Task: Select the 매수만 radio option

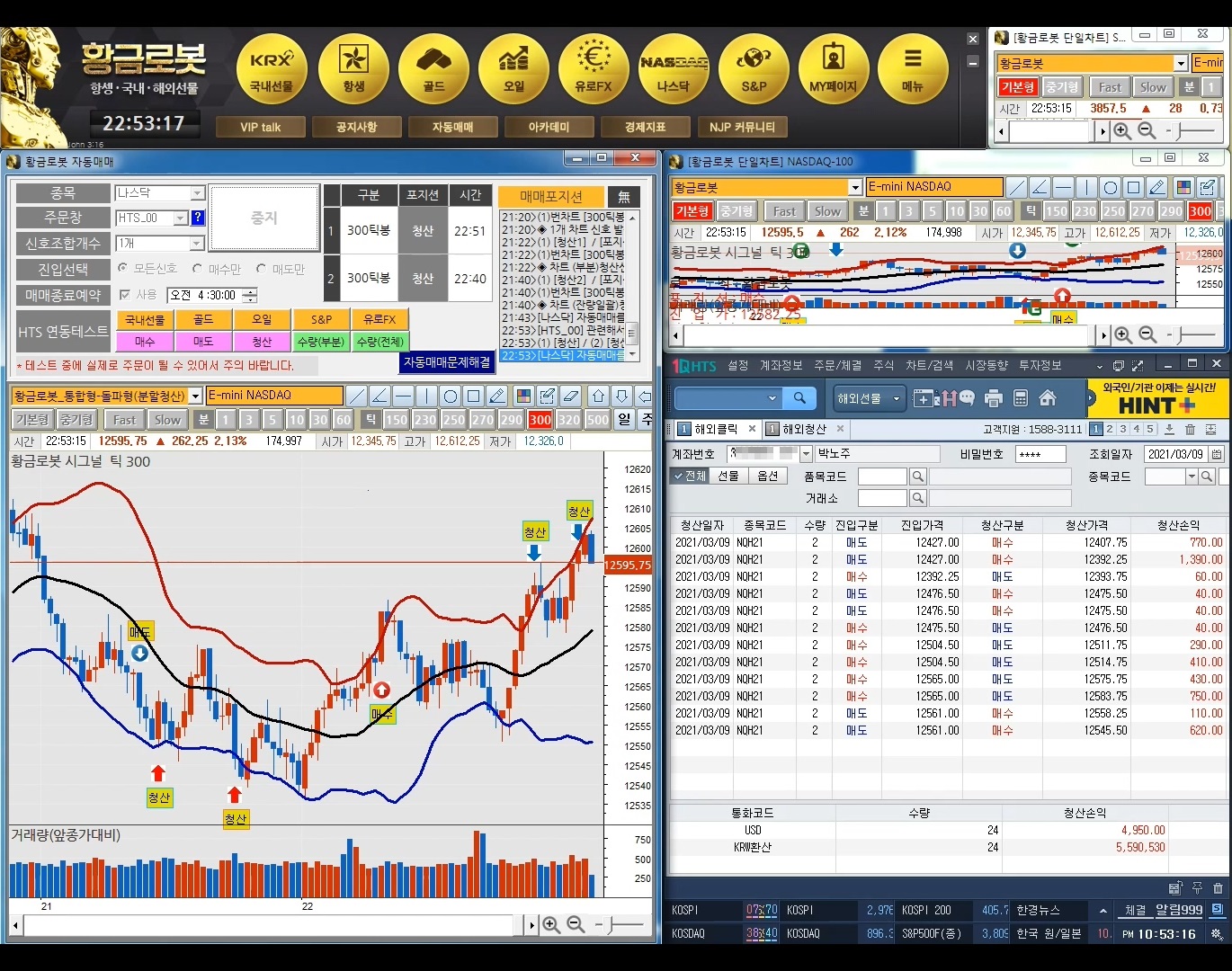Action: [198, 268]
